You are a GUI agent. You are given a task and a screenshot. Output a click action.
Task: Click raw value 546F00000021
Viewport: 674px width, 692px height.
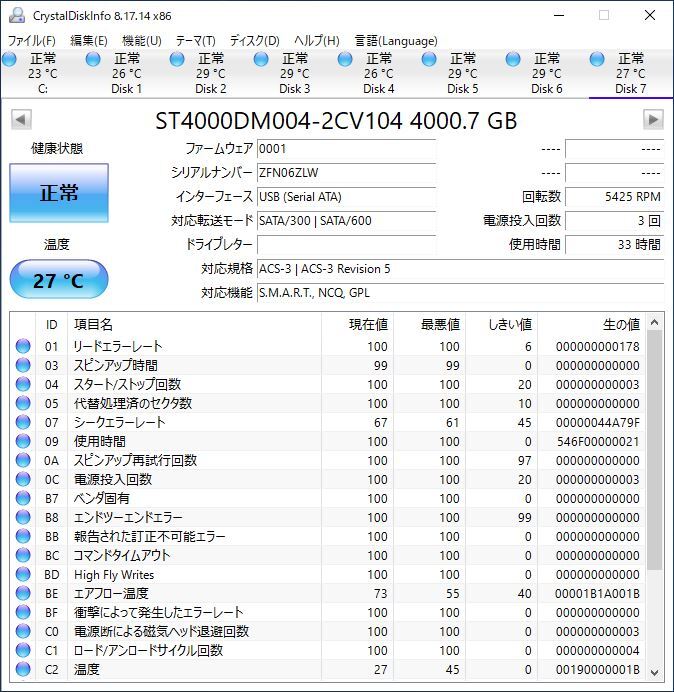598,441
